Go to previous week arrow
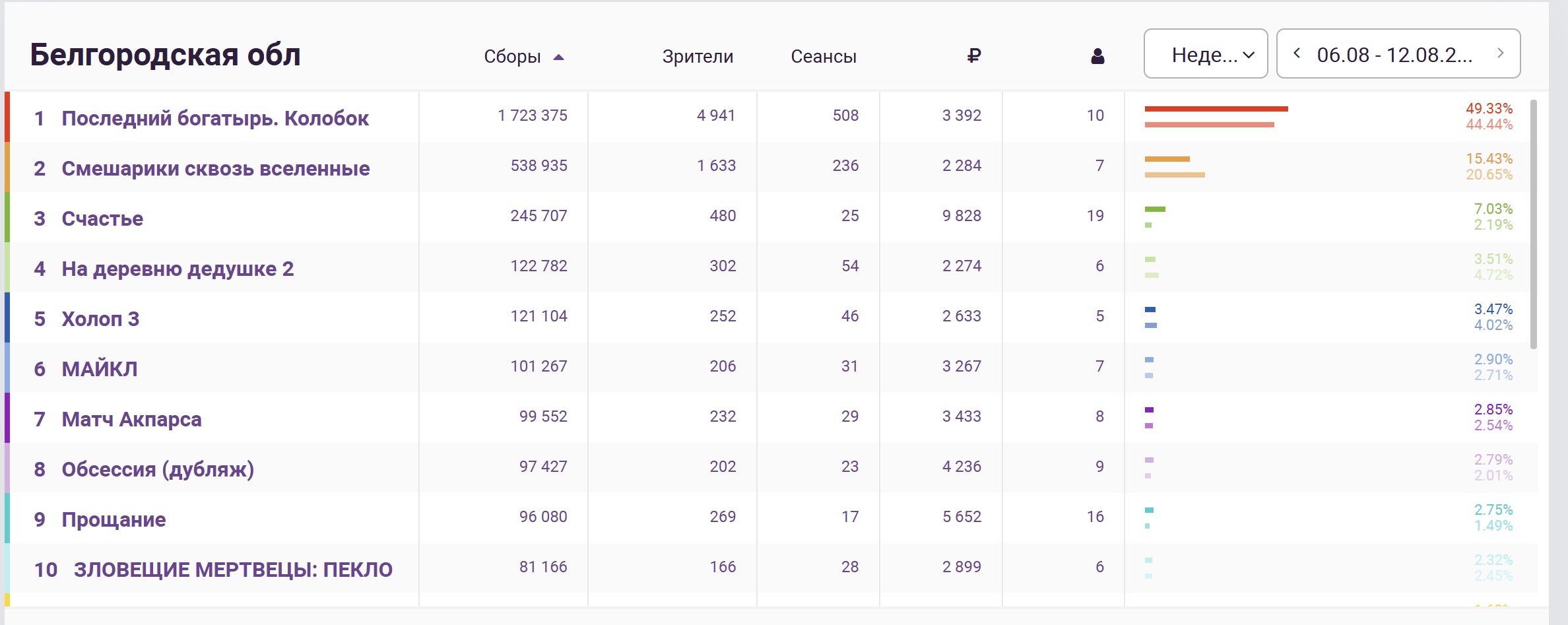 tap(1297, 53)
